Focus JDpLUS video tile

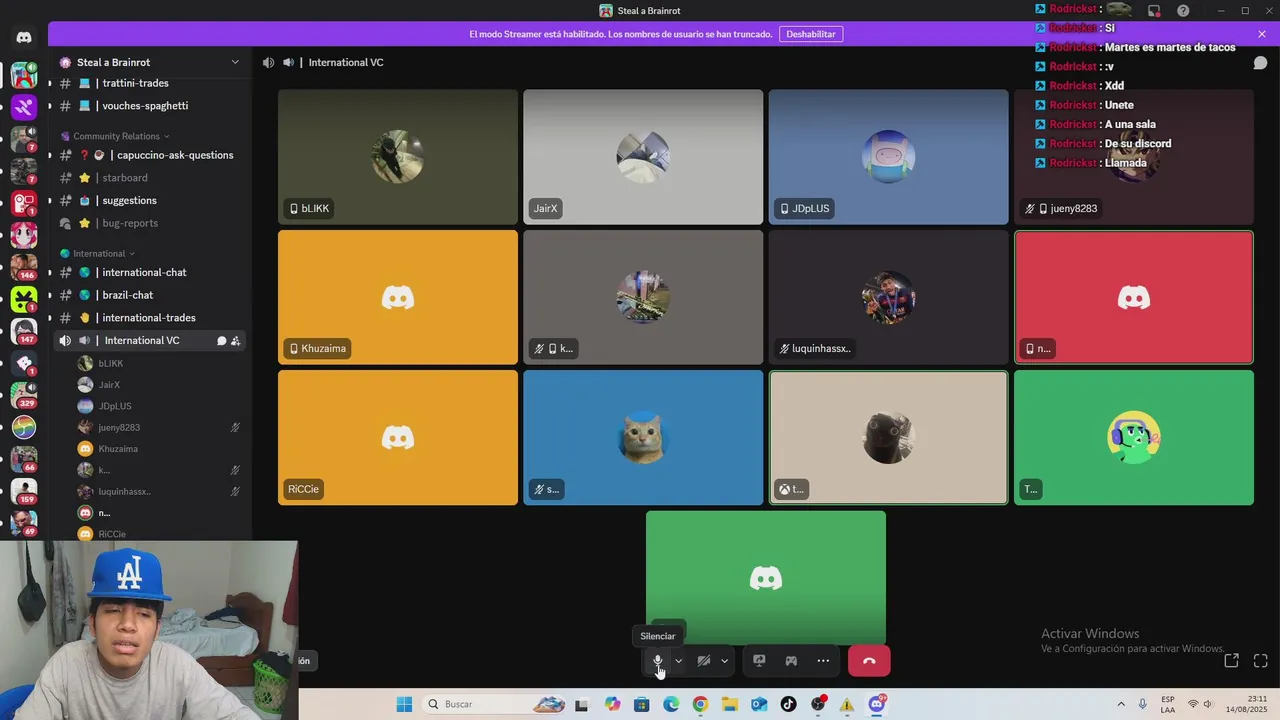888,157
